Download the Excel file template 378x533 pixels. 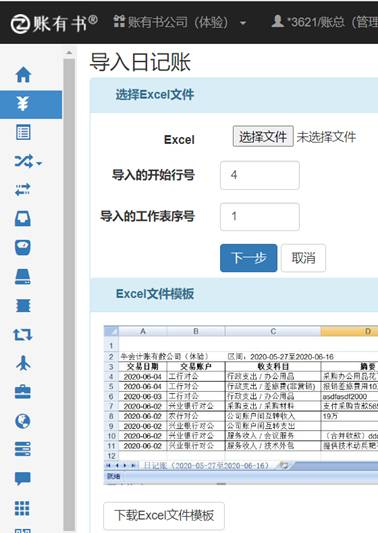(164, 516)
